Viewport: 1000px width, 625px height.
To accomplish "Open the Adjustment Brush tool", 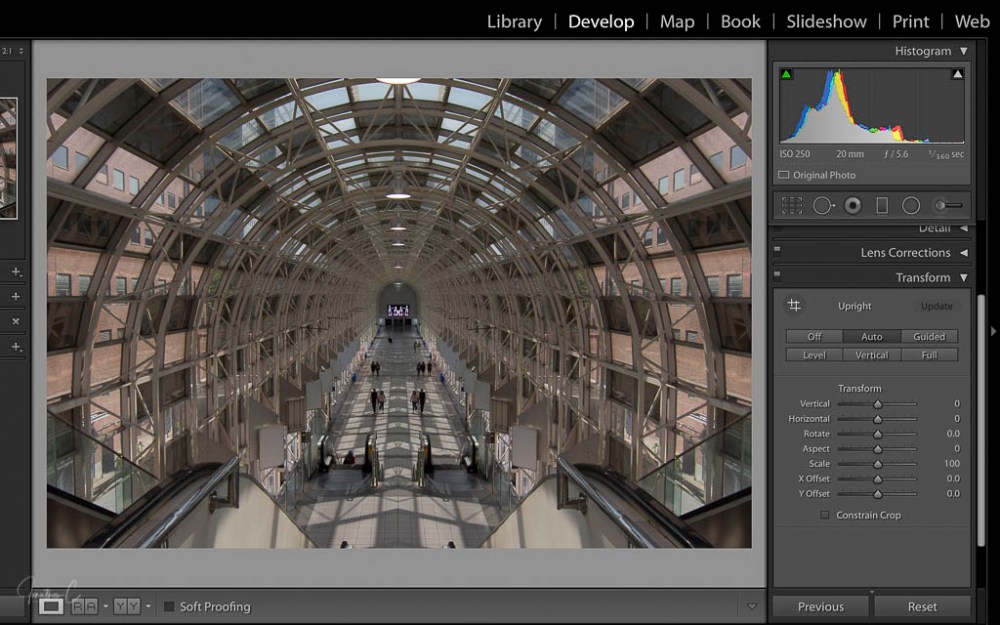I will point(948,205).
